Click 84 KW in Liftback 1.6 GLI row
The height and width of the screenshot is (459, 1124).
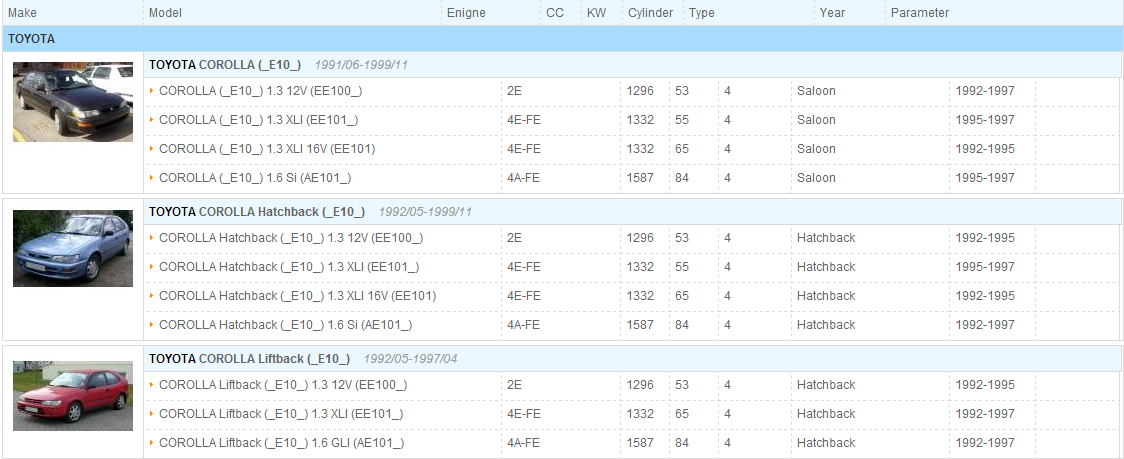click(x=682, y=443)
